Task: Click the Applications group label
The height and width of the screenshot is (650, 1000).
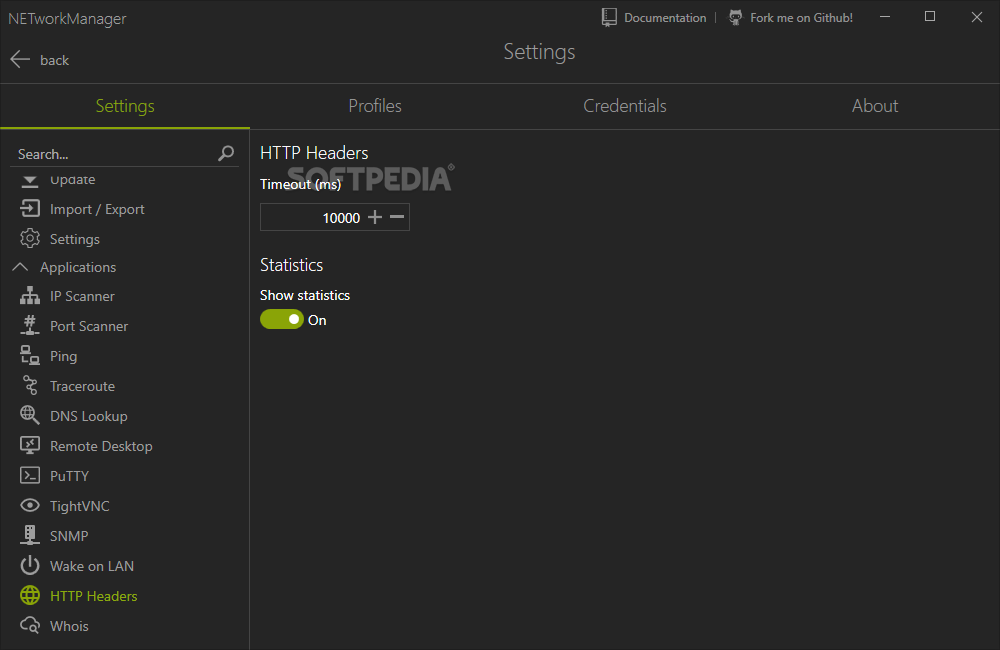Action: pyautogui.click(x=78, y=267)
